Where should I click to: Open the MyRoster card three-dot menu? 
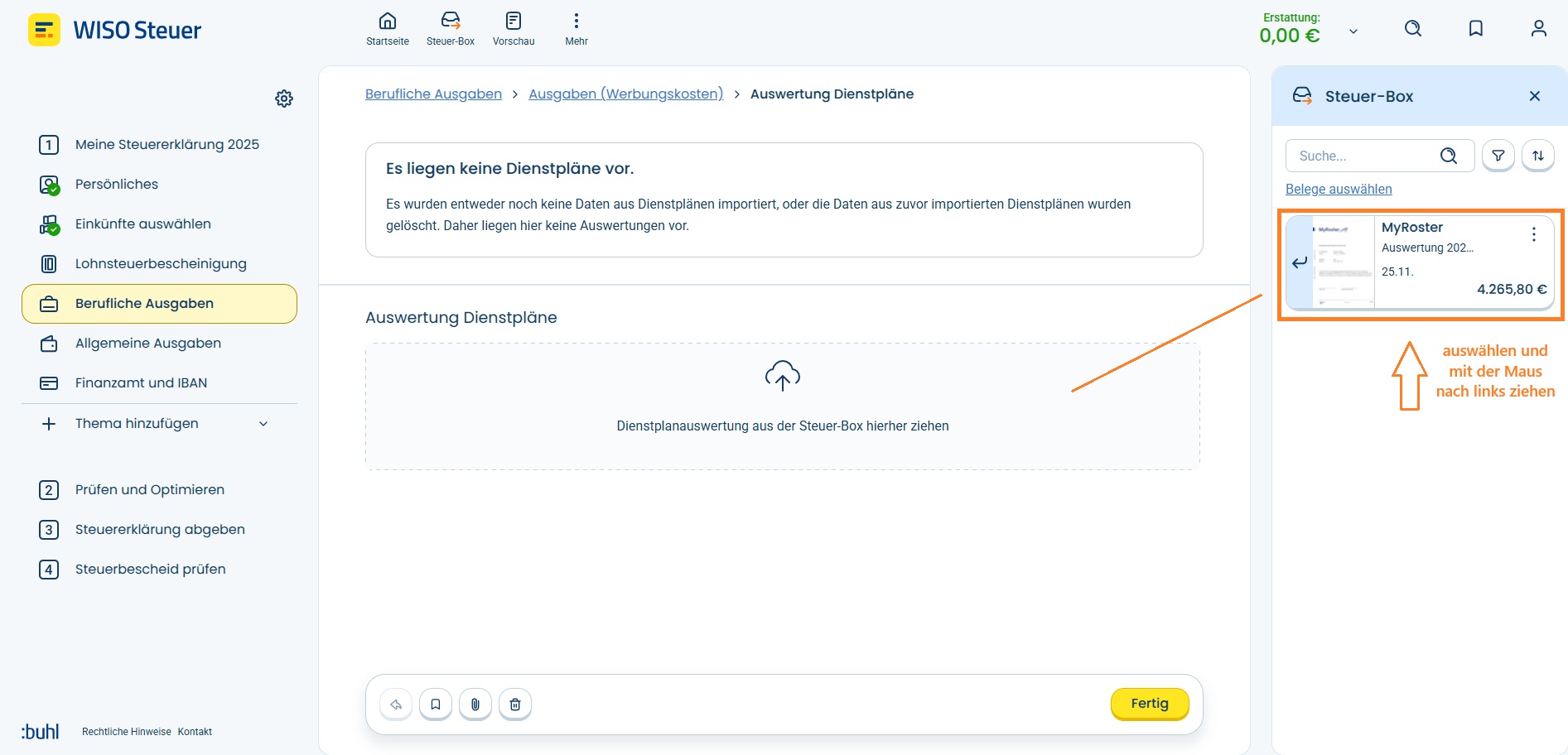pos(1534,234)
